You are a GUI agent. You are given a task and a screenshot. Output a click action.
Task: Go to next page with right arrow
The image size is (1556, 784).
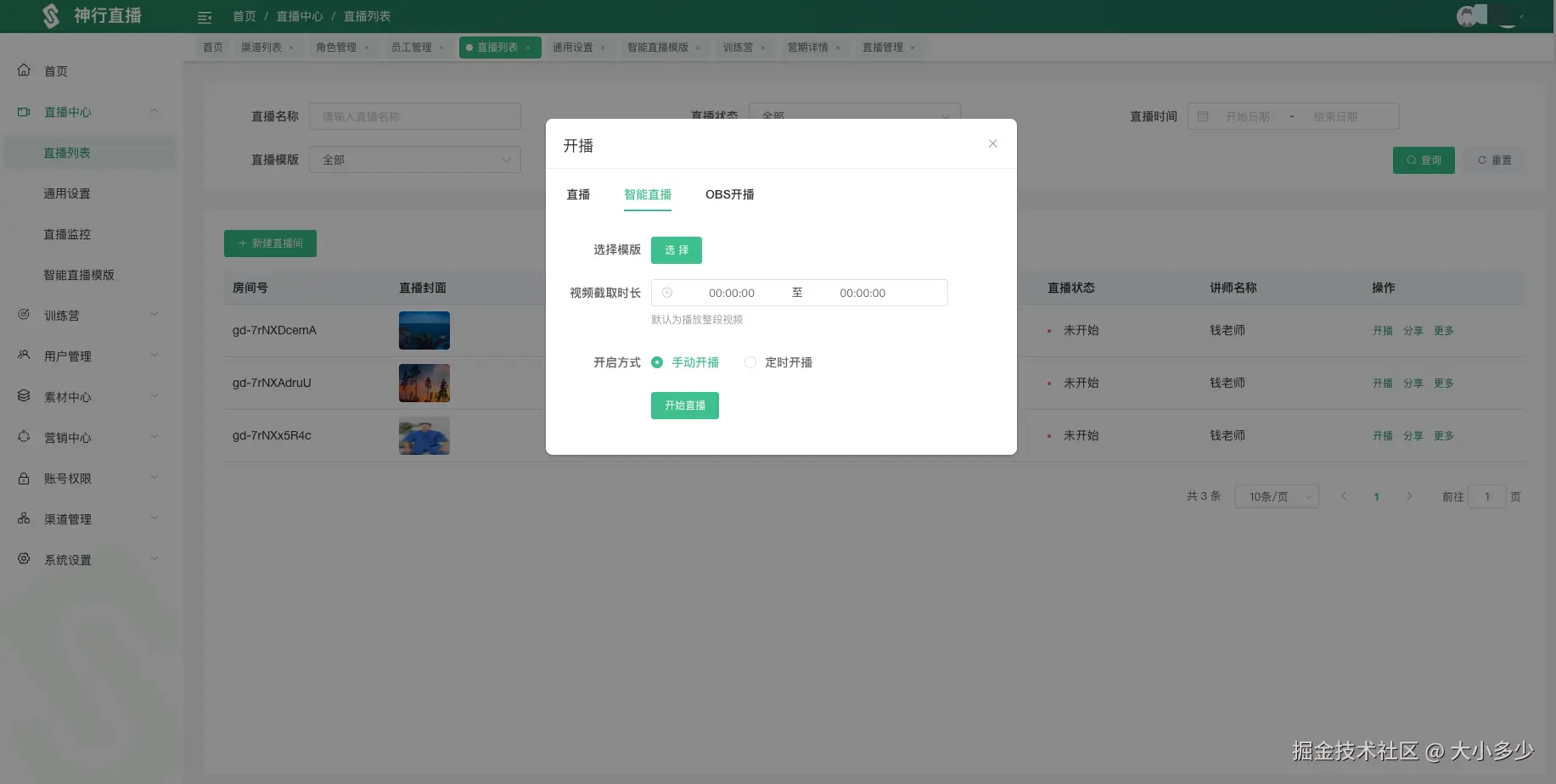[x=1409, y=496]
